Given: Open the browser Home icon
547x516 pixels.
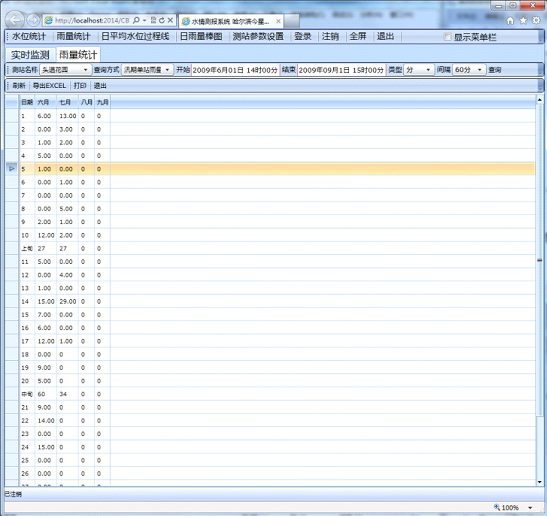Looking at the screenshot, I should click(x=510, y=21).
